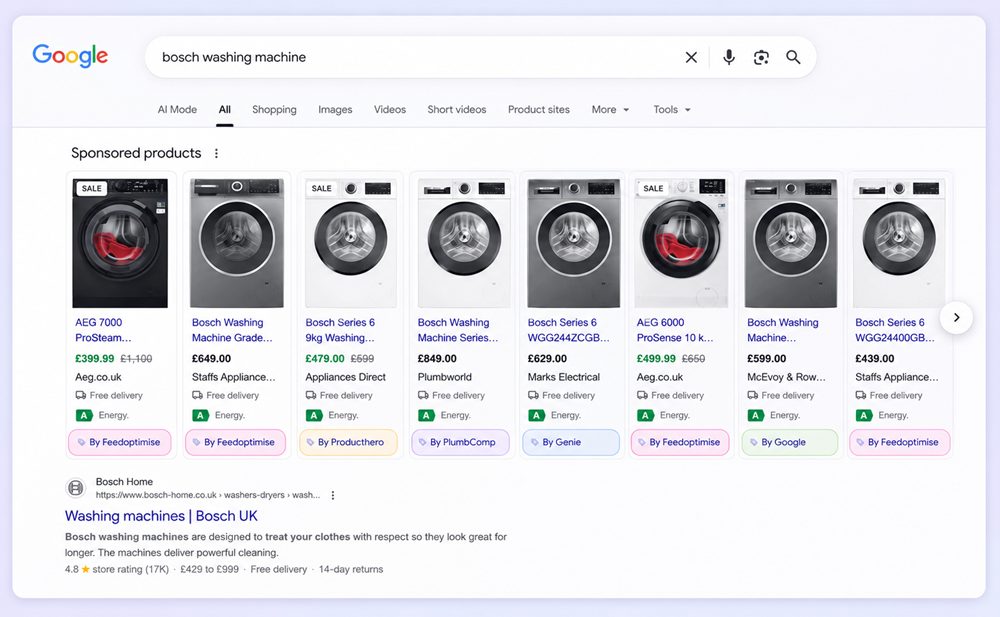The width and height of the screenshot is (1000, 617).
Task: Open Bosch Washing Machine Grade product link
Action: [232, 330]
